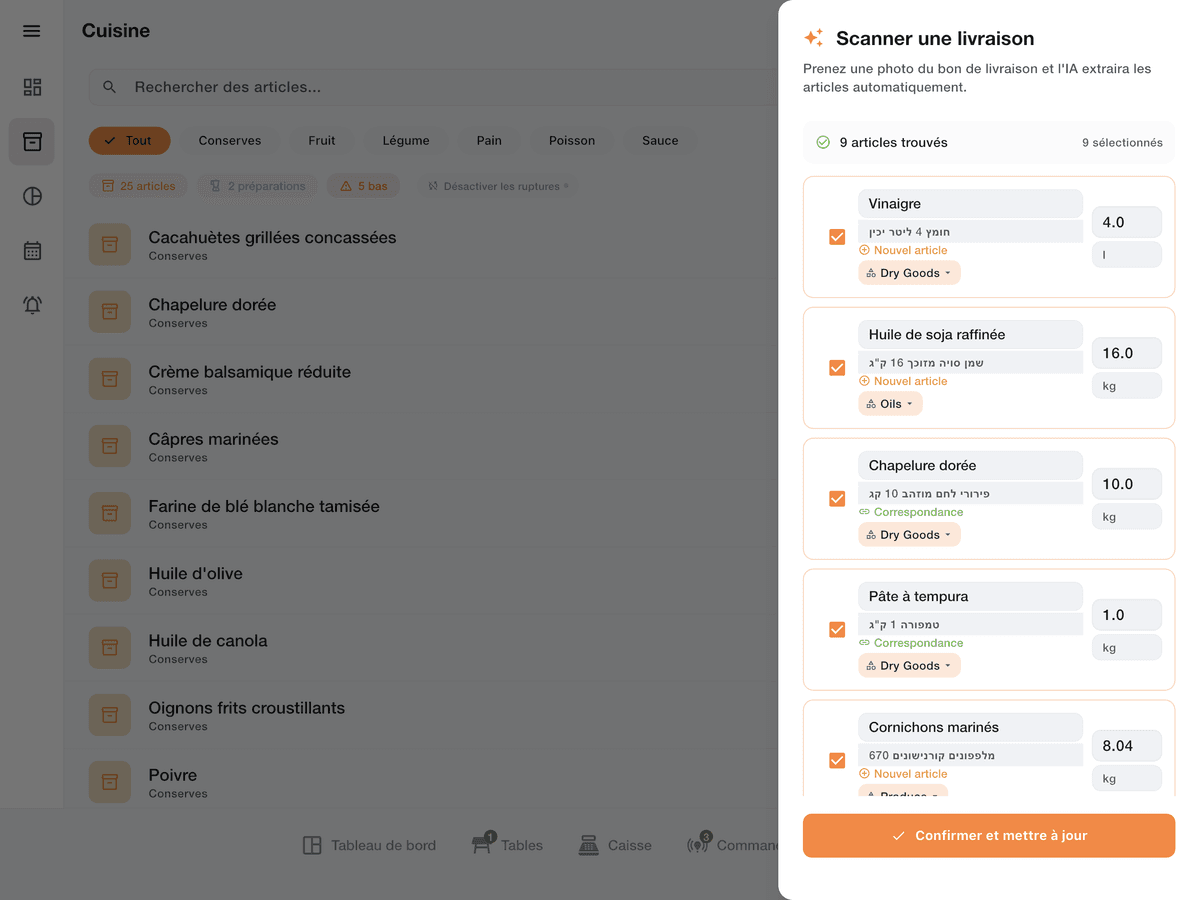The width and height of the screenshot is (1200, 900).
Task: Uncheck the Vinaigre scanned article
Action: pos(837,236)
